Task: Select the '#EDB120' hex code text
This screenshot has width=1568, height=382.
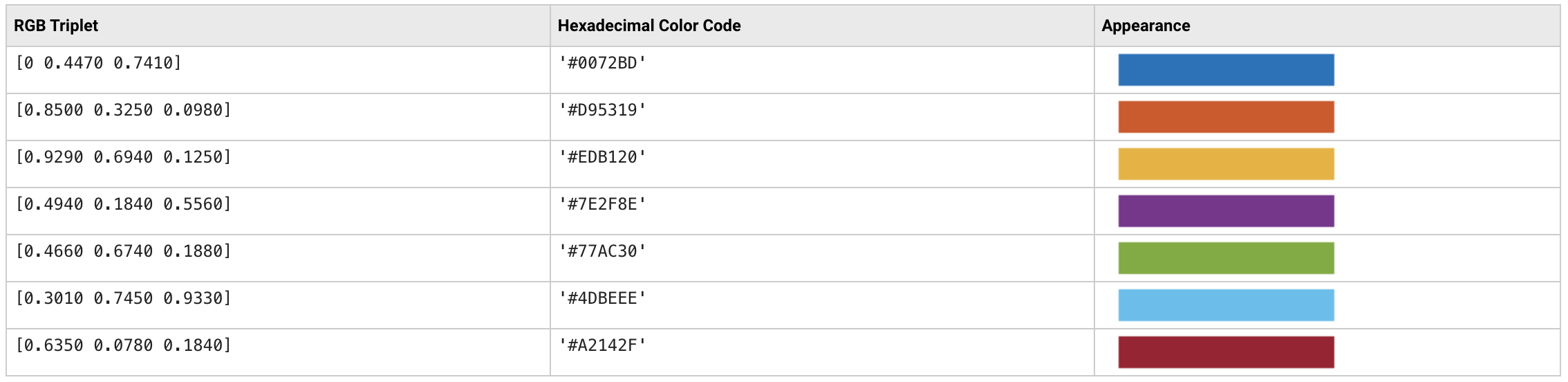Action: click(602, 157)
